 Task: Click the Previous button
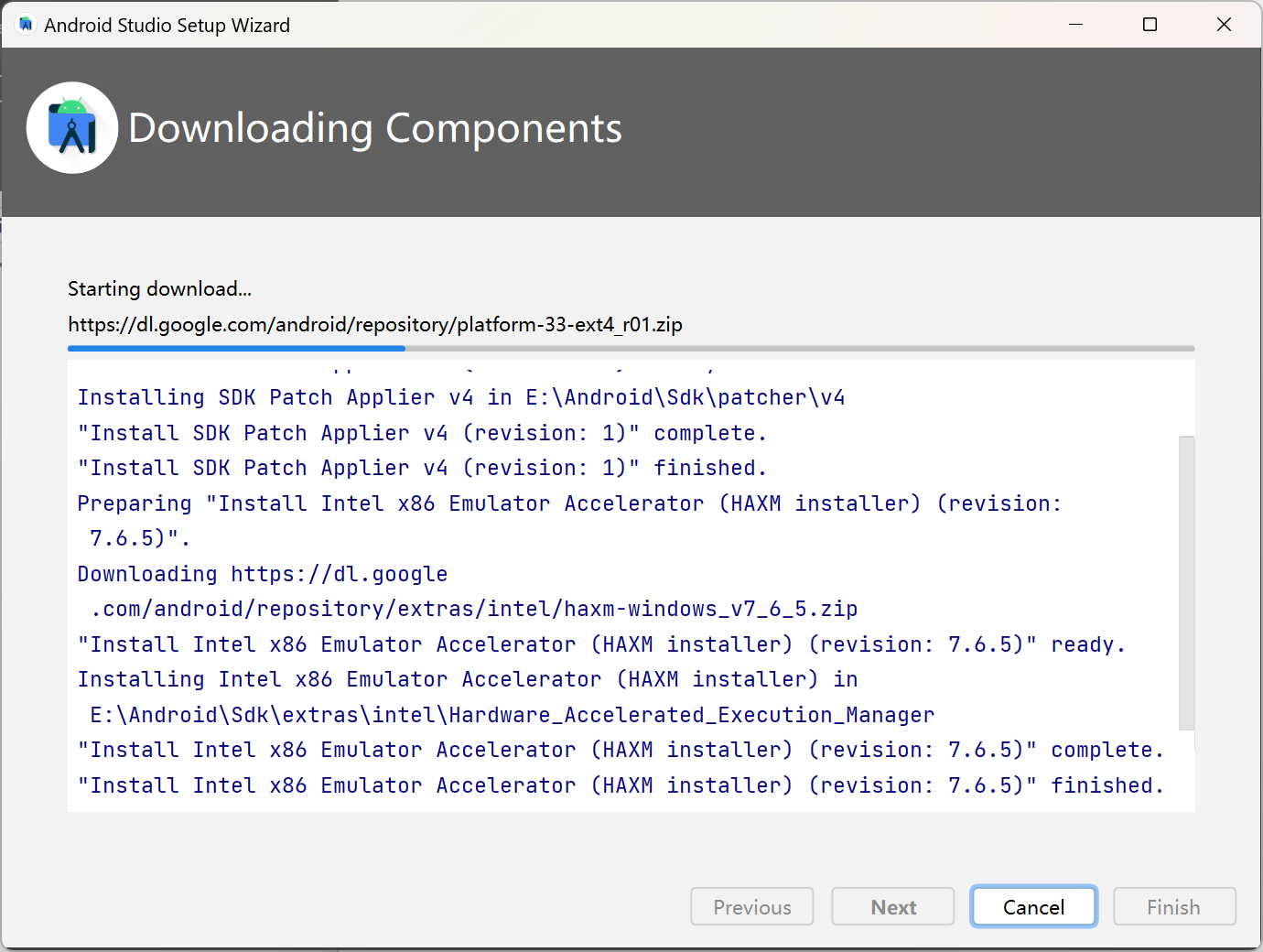coord(752,906)
